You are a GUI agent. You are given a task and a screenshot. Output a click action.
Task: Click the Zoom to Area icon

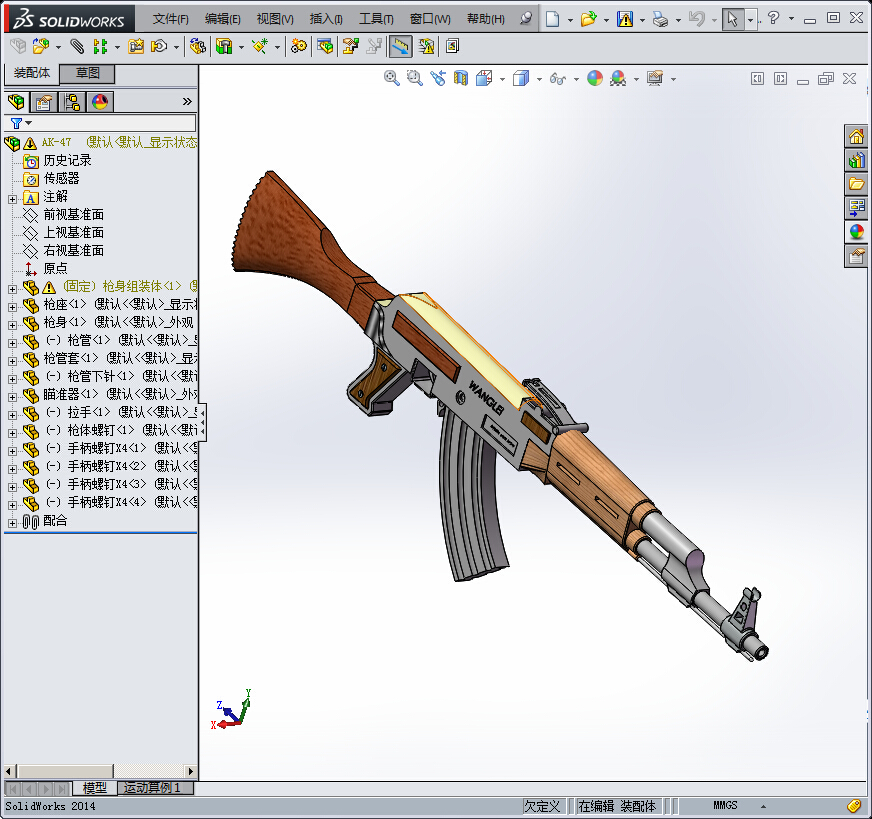click(x=414, y=78)
